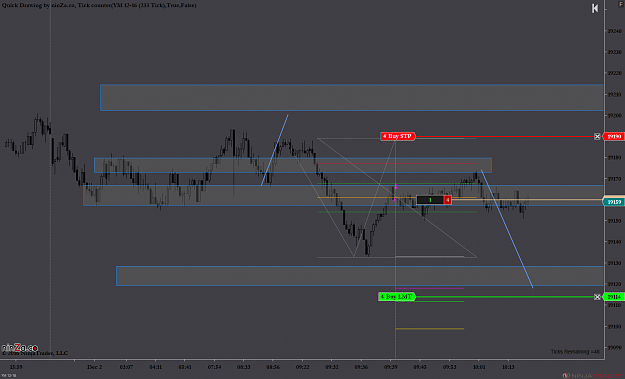This screenshot has height=379, width=625.
Task: Select the purple horizontal line above Buy LMT
Action: (x=430, y=288)
